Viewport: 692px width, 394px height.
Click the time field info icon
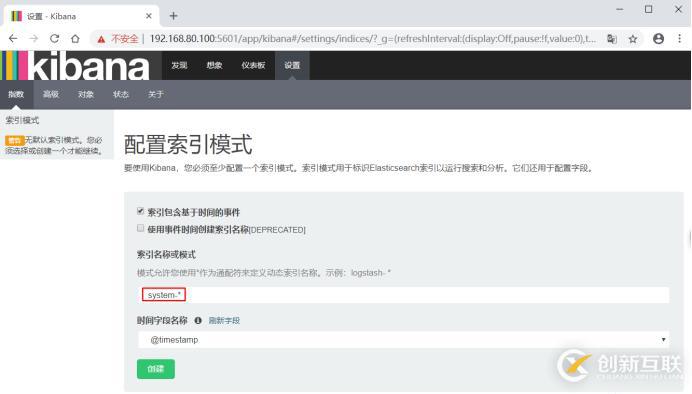tap(198, 320)
